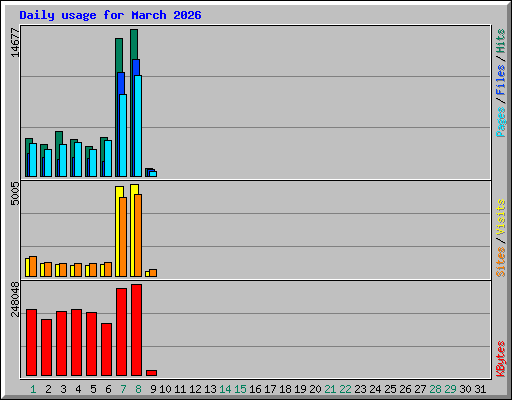Click day 16 on the x-axis

tap(255, 389)
